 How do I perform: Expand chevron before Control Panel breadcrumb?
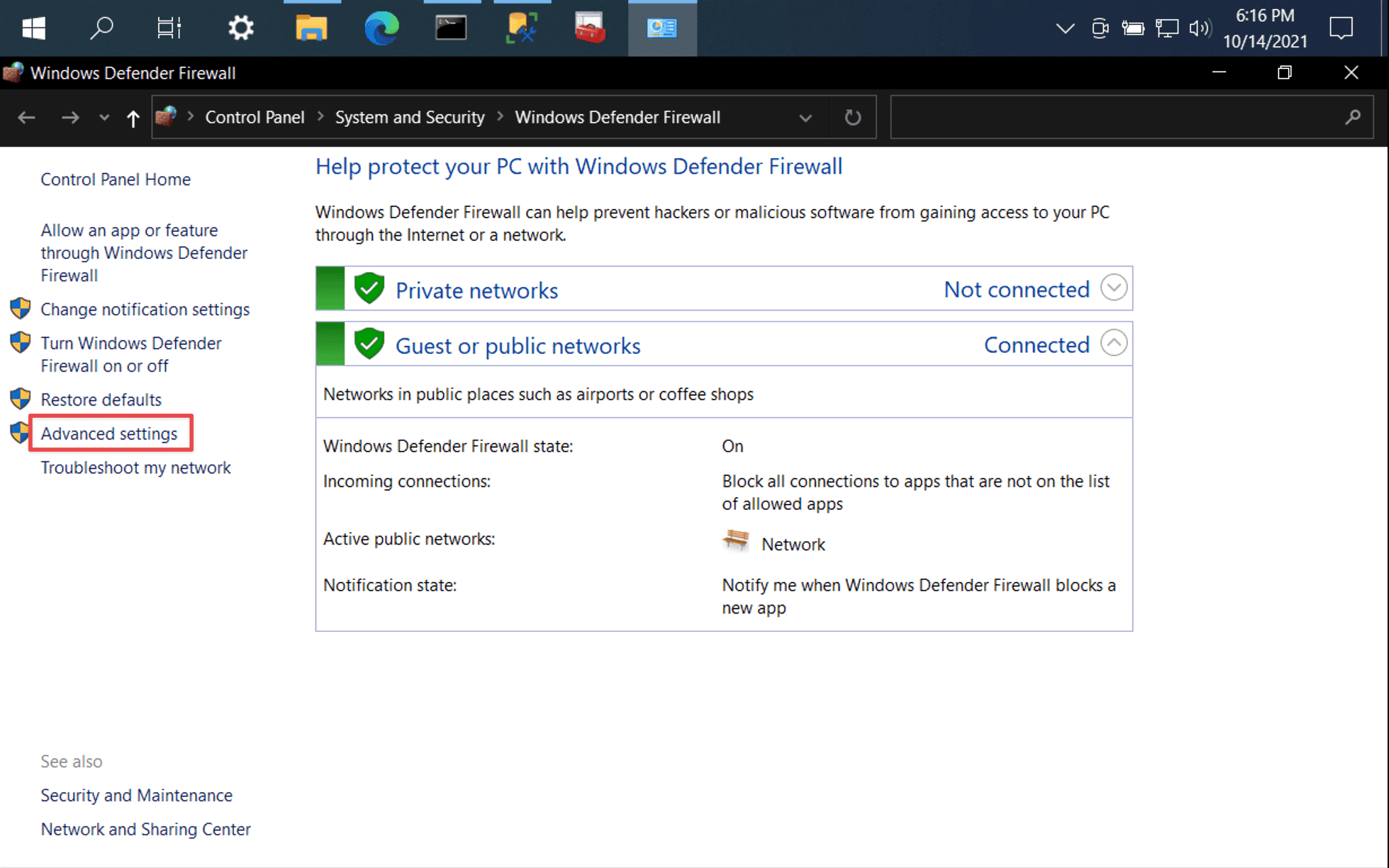[191, 117]
